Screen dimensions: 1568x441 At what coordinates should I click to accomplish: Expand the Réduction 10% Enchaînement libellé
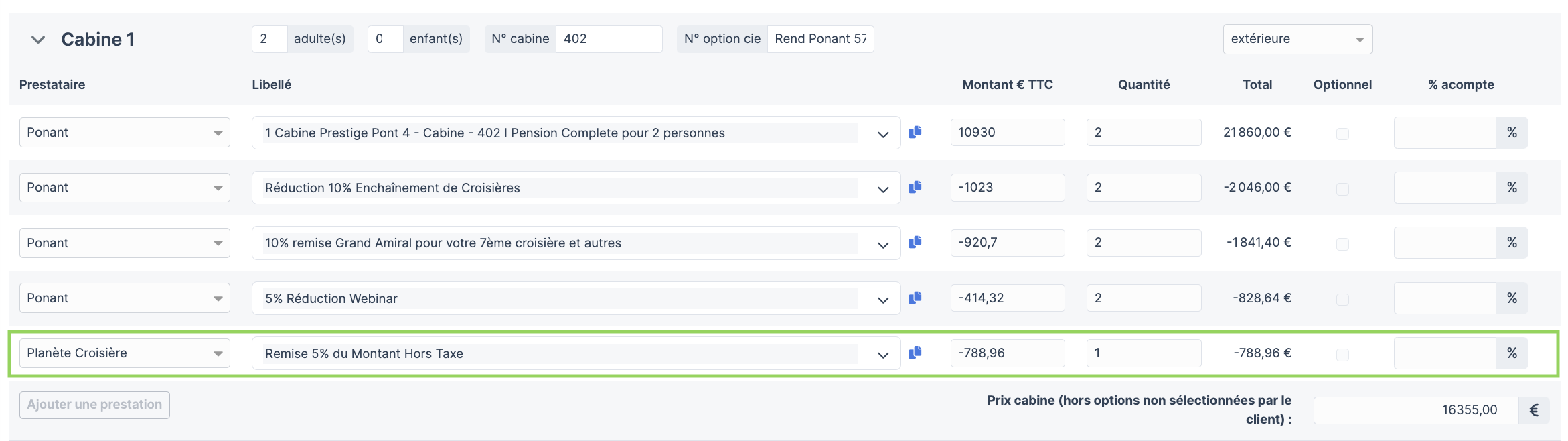pos(882,189)
